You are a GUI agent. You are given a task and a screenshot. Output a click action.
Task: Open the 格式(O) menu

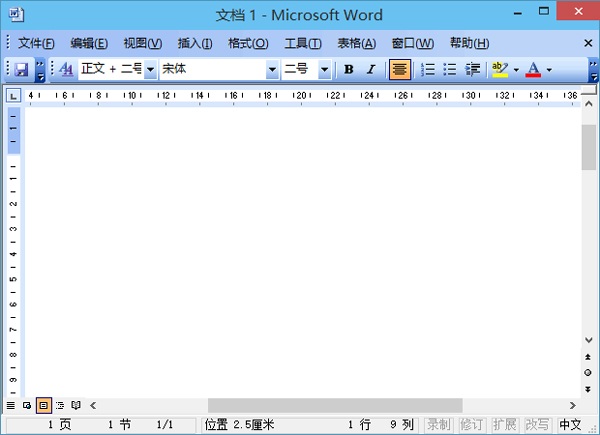pos(248,43)
